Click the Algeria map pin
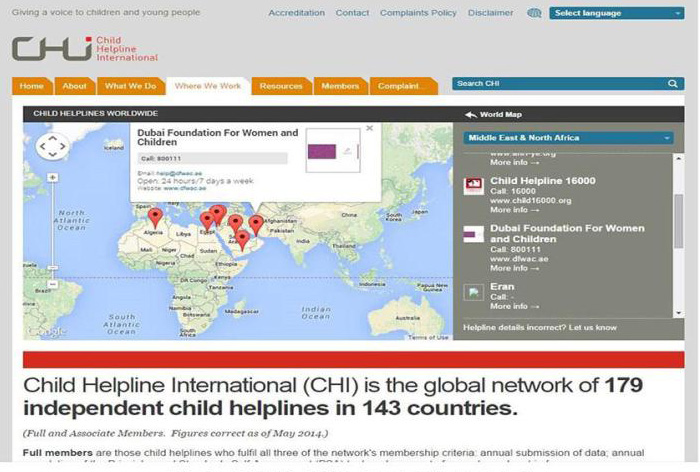Image resolution: width=700 pixels, height=472 pixels. [154, 216]
